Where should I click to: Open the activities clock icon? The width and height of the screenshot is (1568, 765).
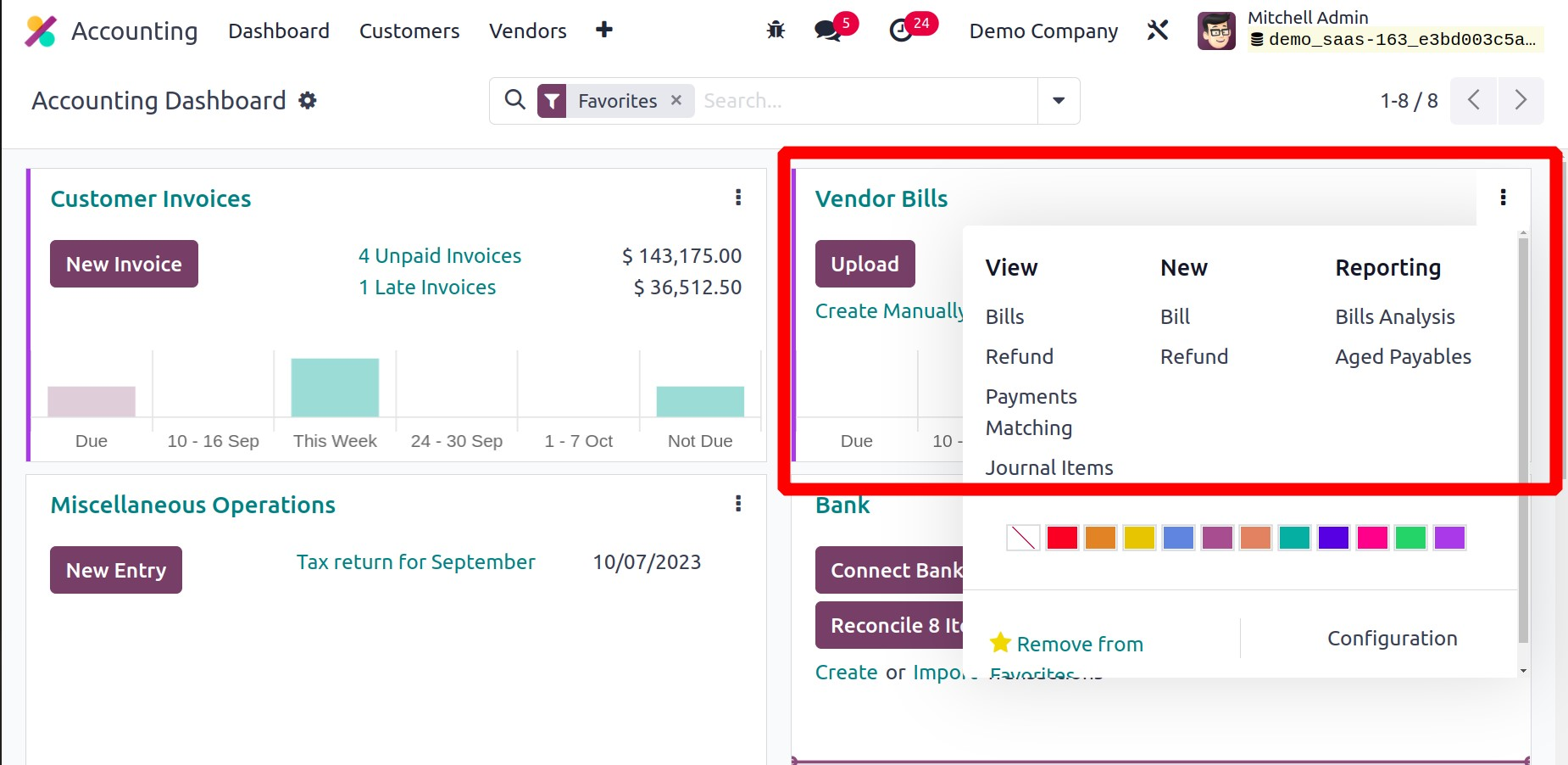pyautogui.click(x=901, y=31)
